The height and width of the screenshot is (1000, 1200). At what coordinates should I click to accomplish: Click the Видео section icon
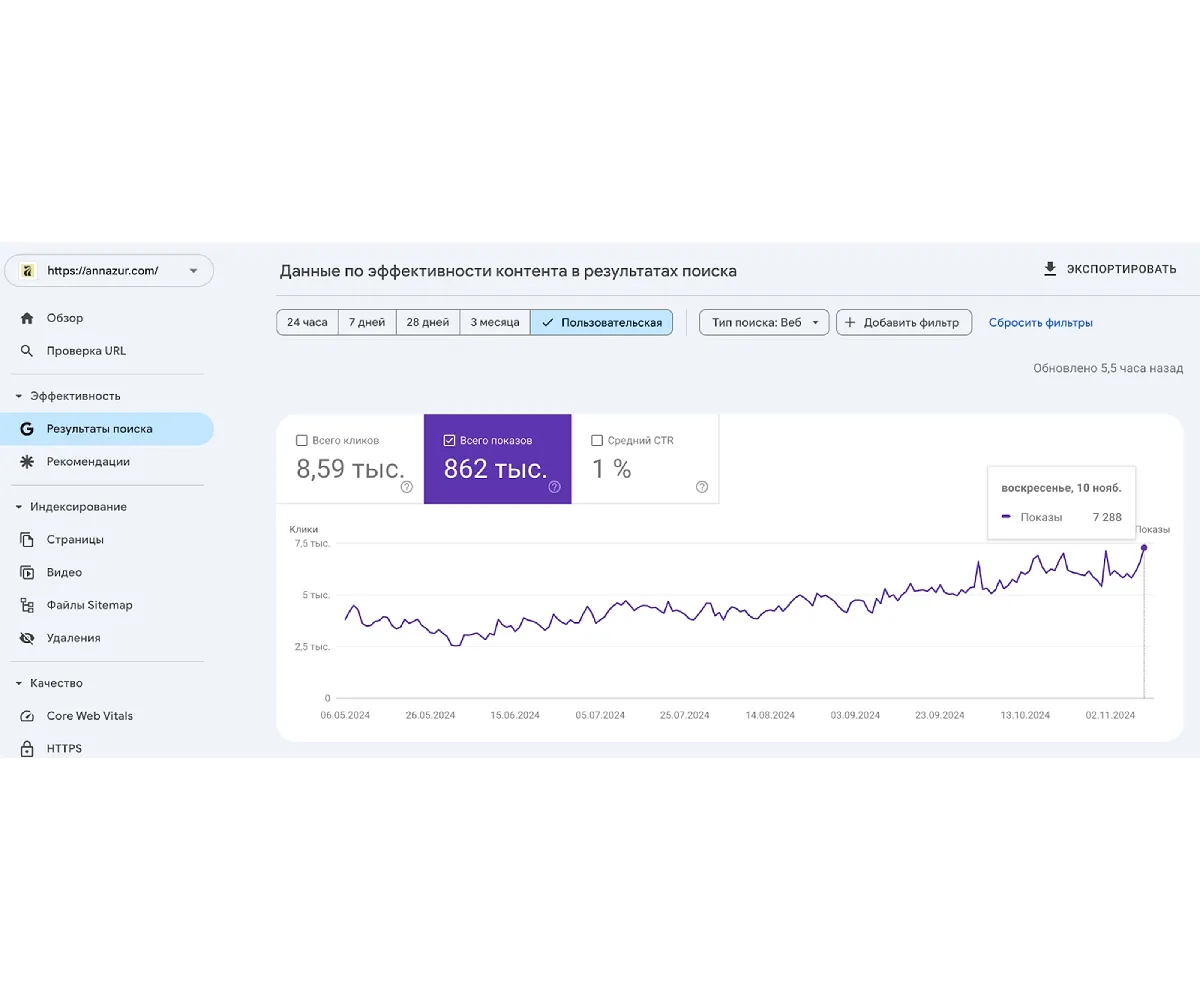[x=27, y=573]
